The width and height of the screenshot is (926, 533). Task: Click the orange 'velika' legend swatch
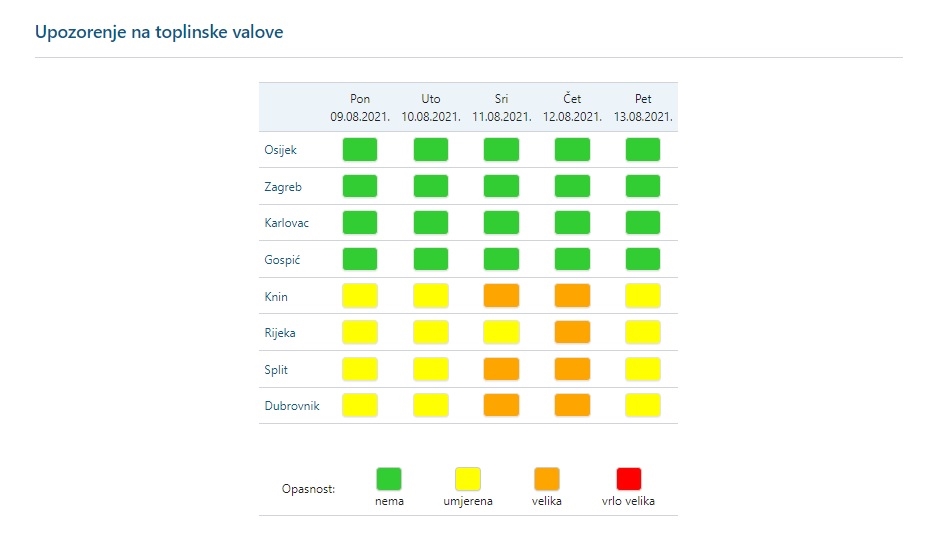tap(547, 479)
